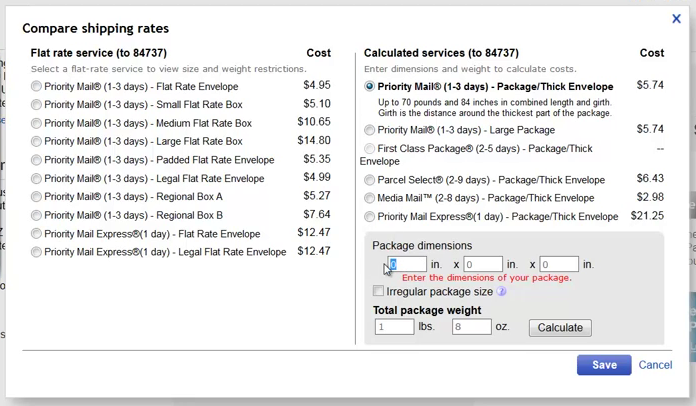696x406 pixels.
Task: Select Priority Mail Express Flat Rate Envelope
Action: [36, 233]
